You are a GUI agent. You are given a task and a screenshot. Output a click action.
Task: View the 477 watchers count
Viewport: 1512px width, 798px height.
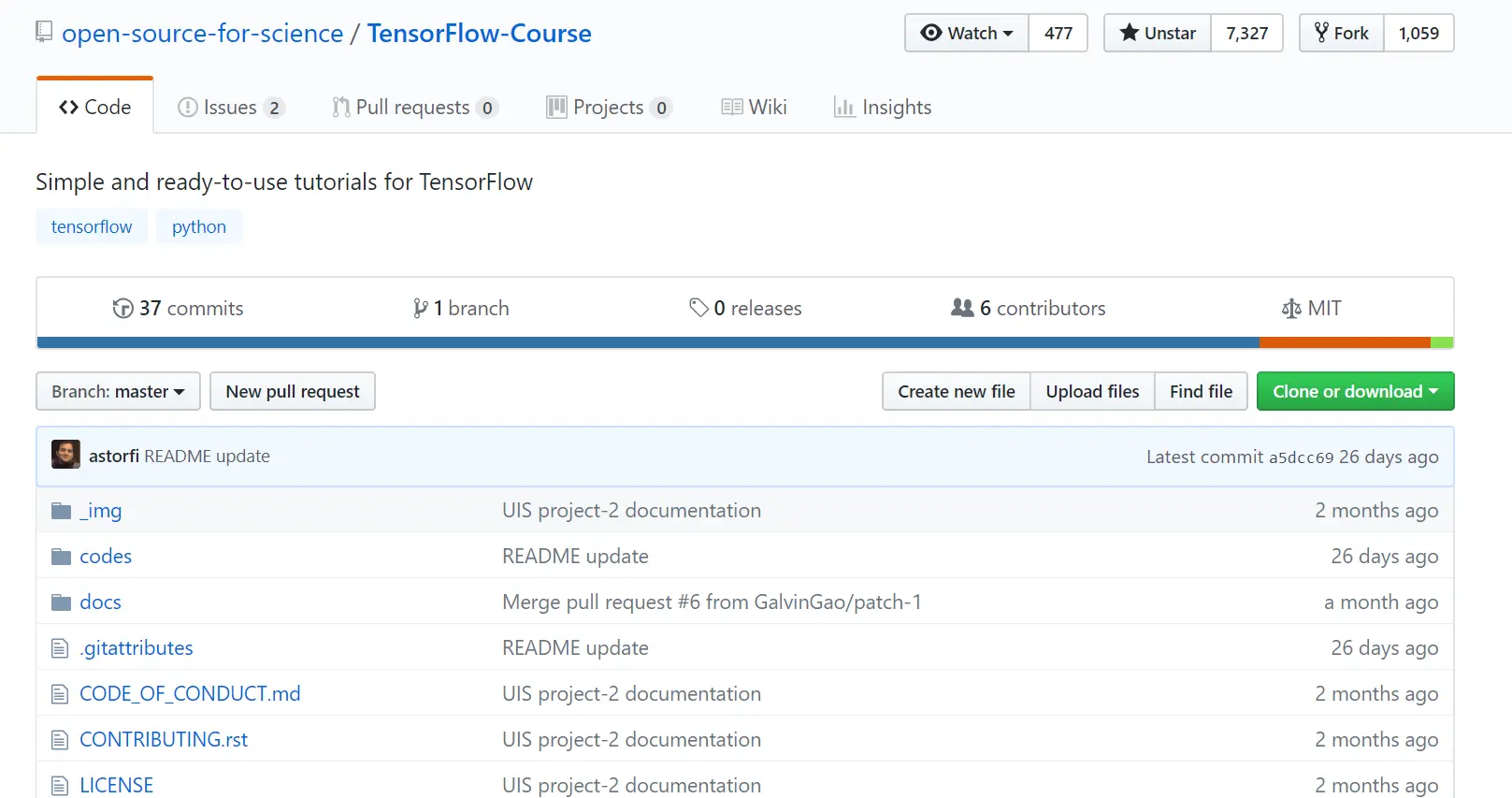(1058, 33)
